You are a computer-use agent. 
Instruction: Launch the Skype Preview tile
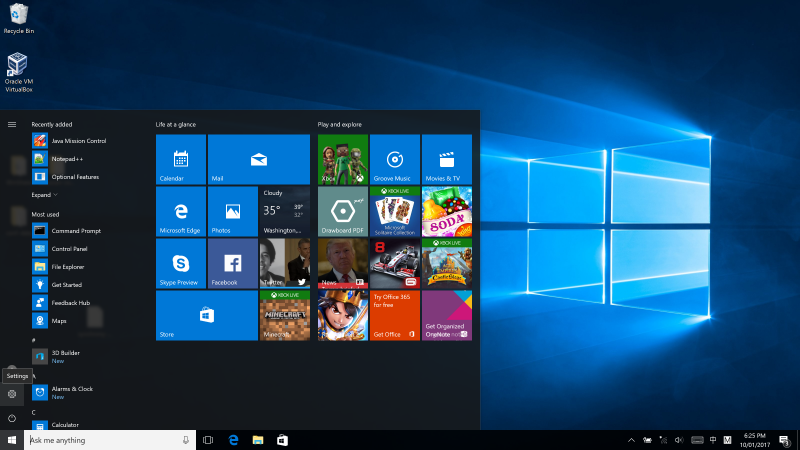click(x=181, y=263)
